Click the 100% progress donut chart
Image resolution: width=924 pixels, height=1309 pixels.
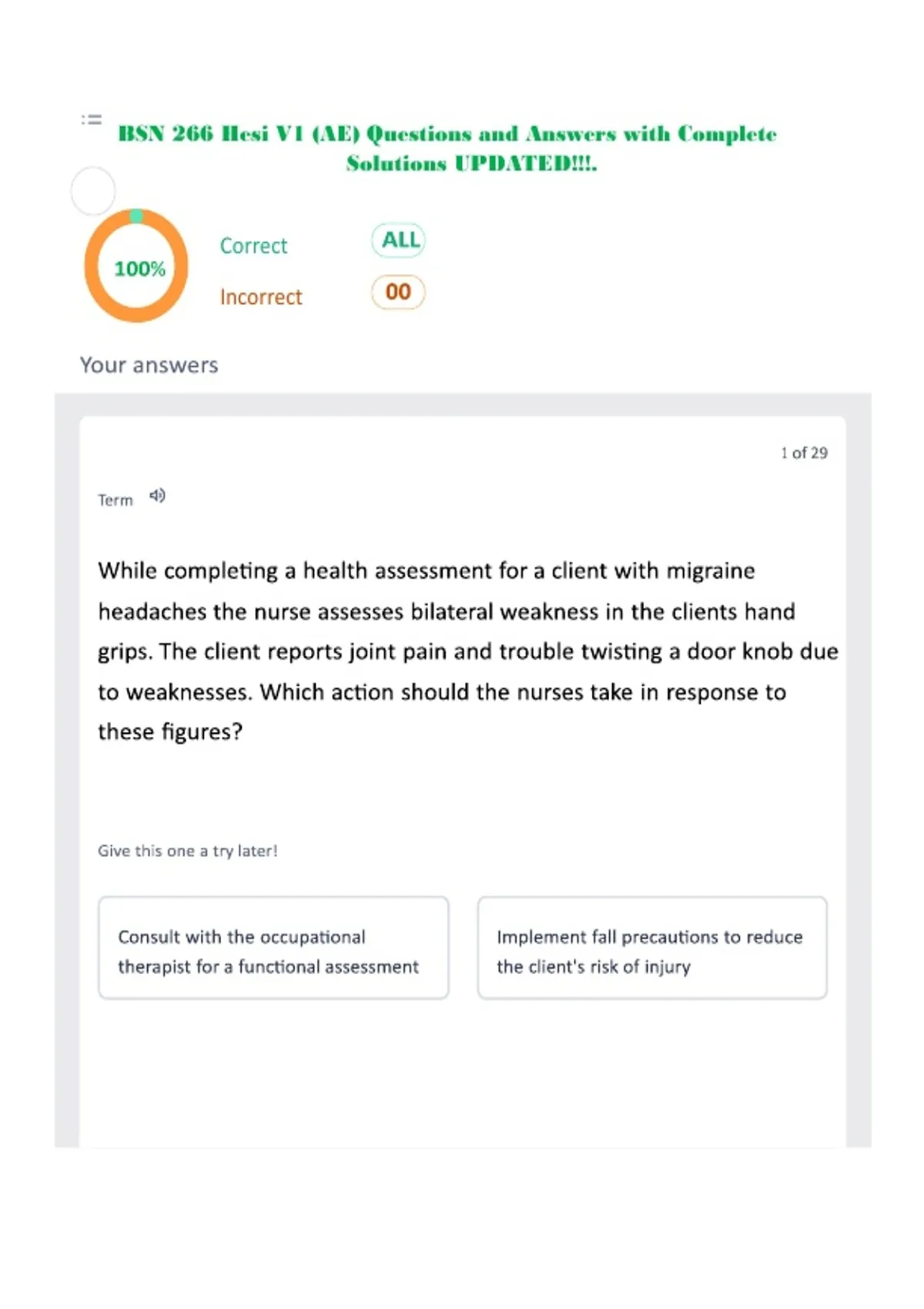(x=136, y=266)
